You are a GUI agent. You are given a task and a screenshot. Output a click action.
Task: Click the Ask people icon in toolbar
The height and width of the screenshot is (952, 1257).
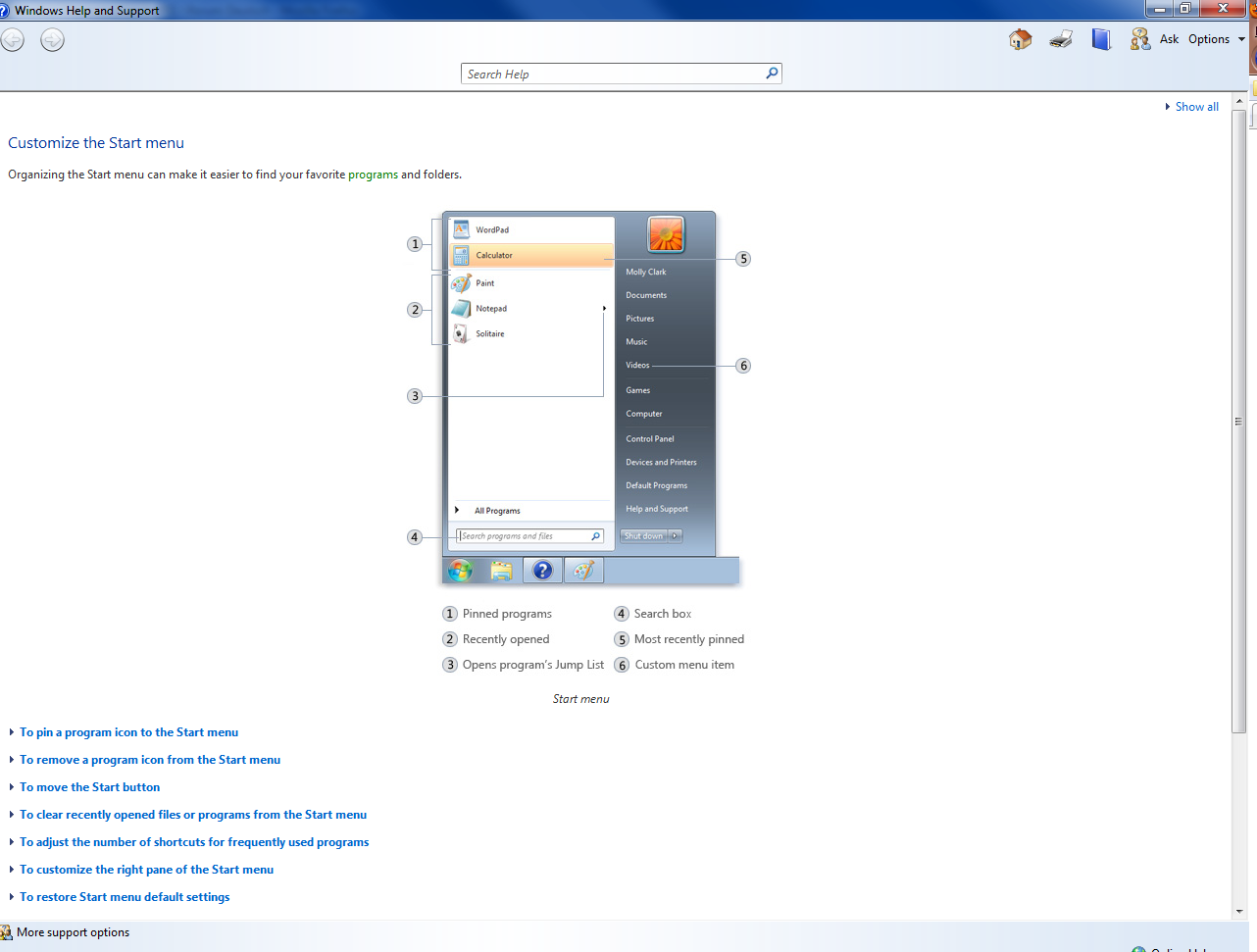(x=1139, y=39)
